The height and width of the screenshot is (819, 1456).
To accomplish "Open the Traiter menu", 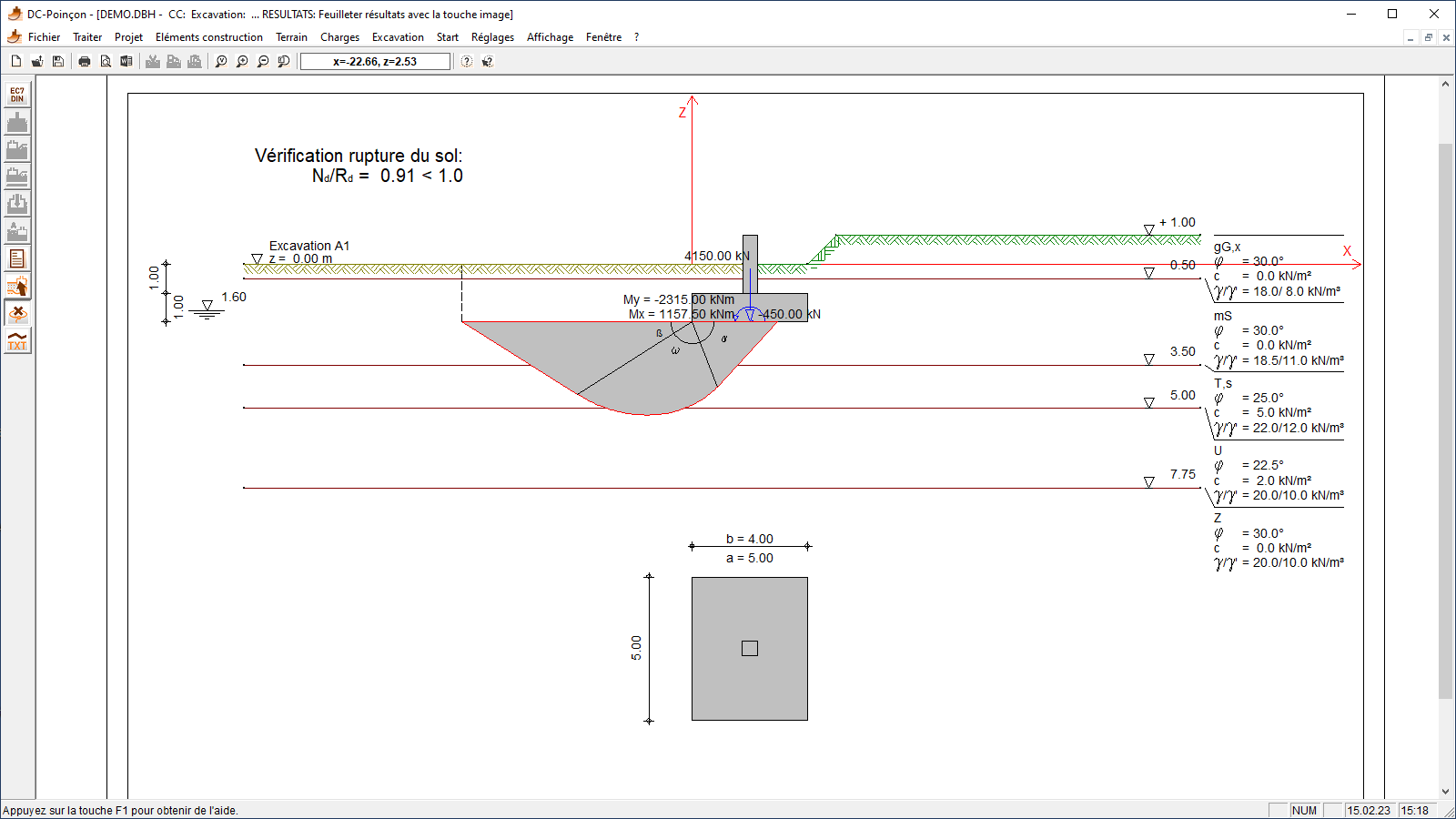I will [87, 37].
